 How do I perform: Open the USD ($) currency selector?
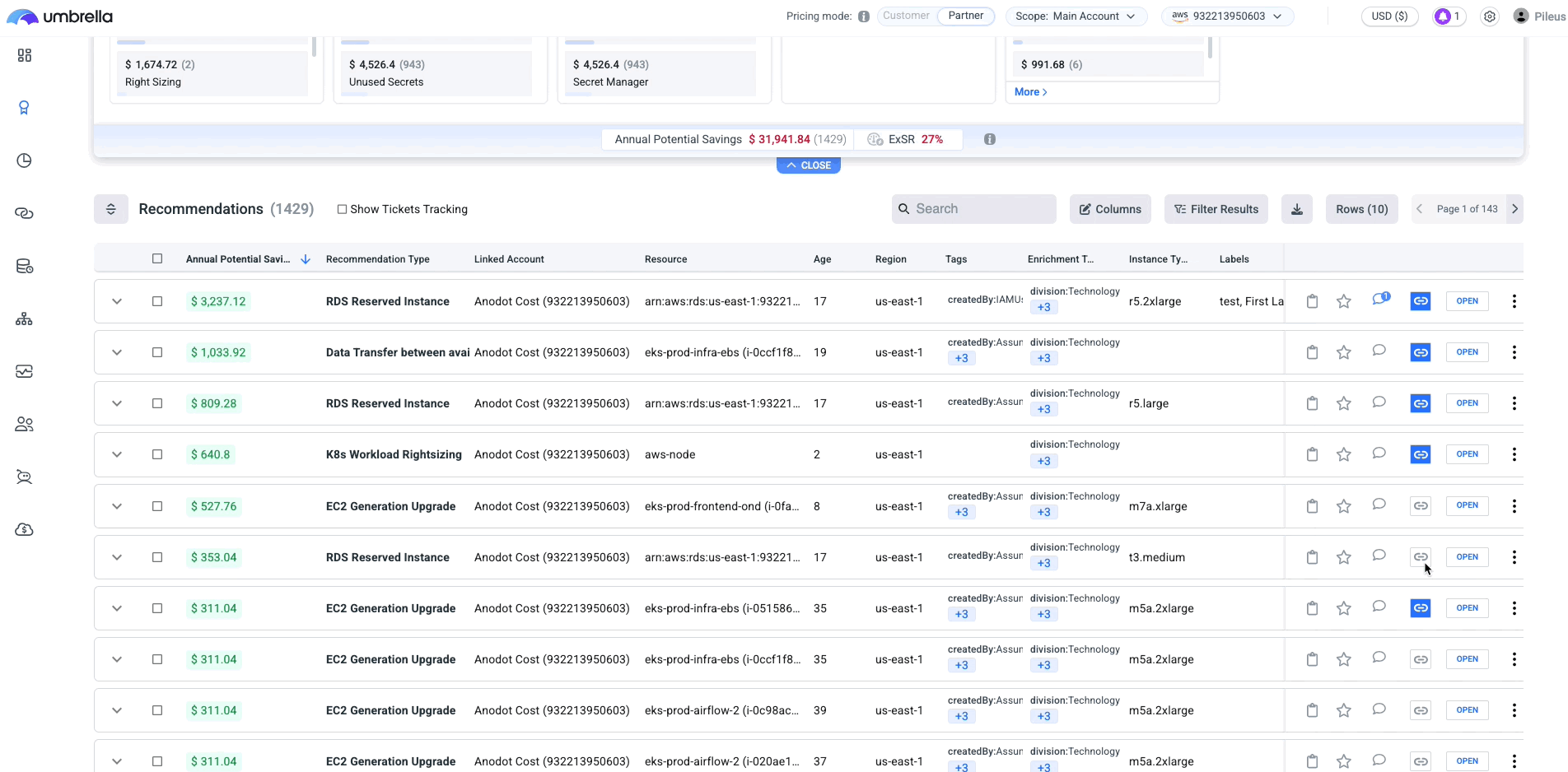point(1389,16)
